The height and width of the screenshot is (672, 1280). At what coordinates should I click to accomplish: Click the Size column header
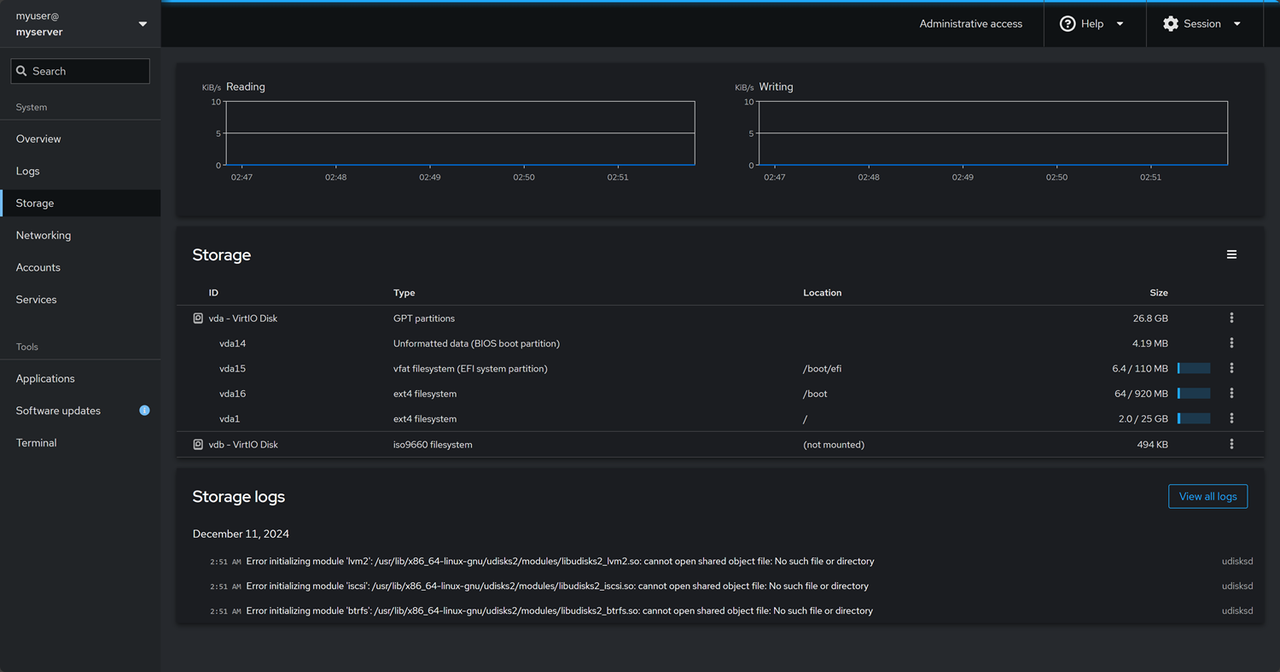tap(1159, 293)
